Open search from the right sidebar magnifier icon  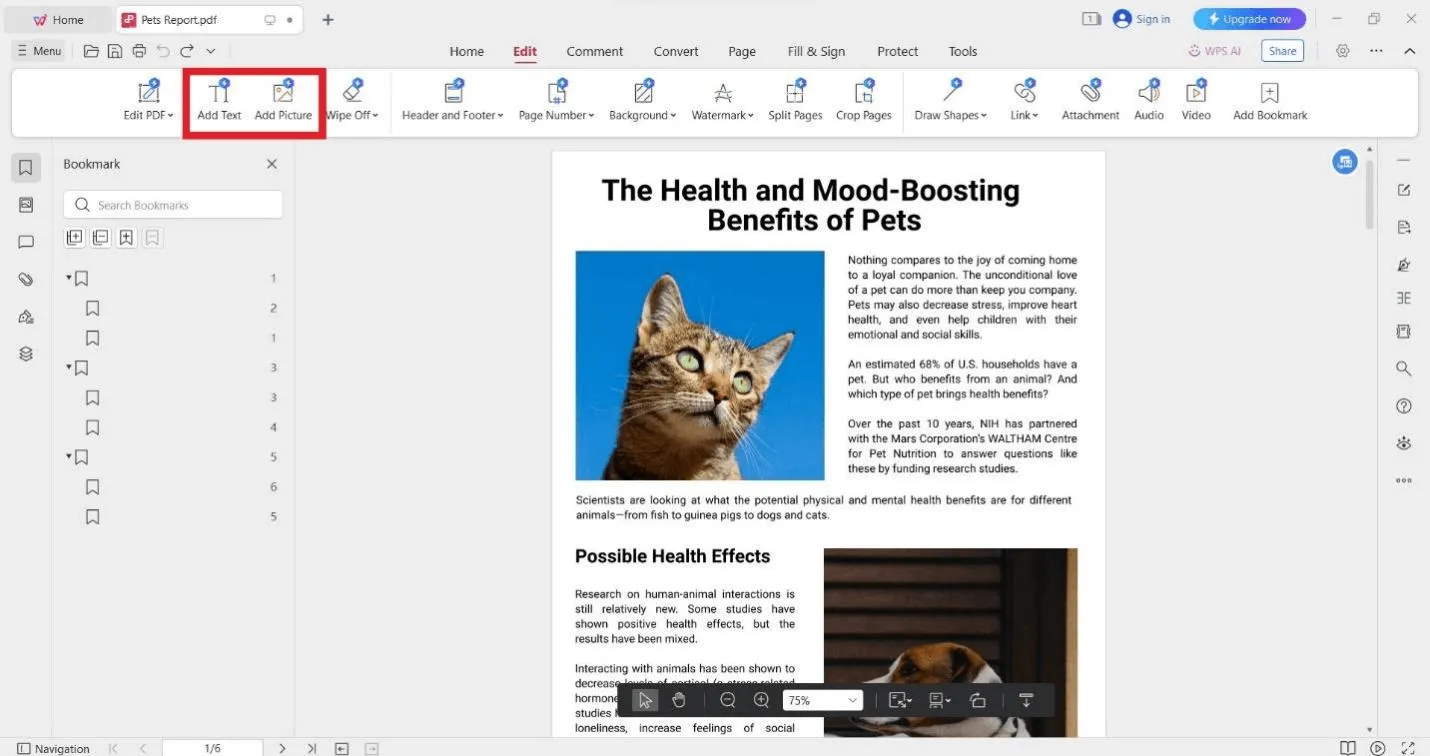coord(1403,368)
